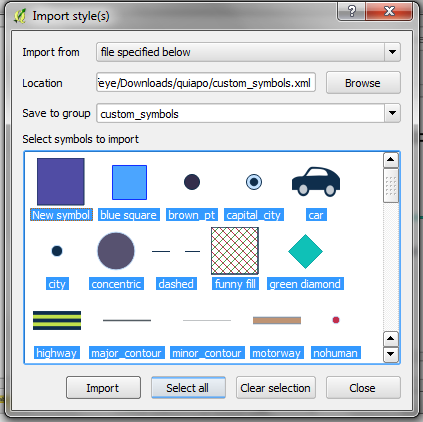Close the Import style(s) dialog with X
This screenshot has height=422, width=423.
389,11
